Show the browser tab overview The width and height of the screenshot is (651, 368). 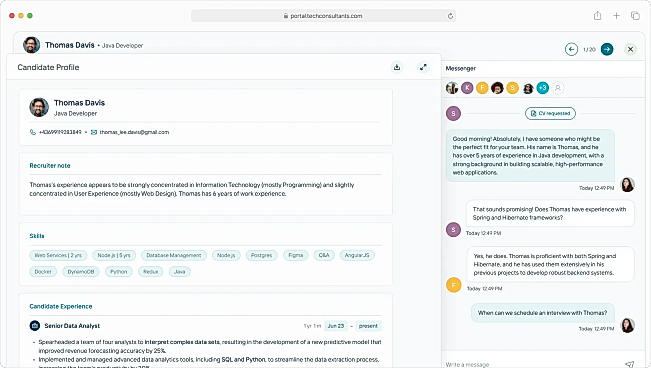pyautogui.click(x=635, y=16)
